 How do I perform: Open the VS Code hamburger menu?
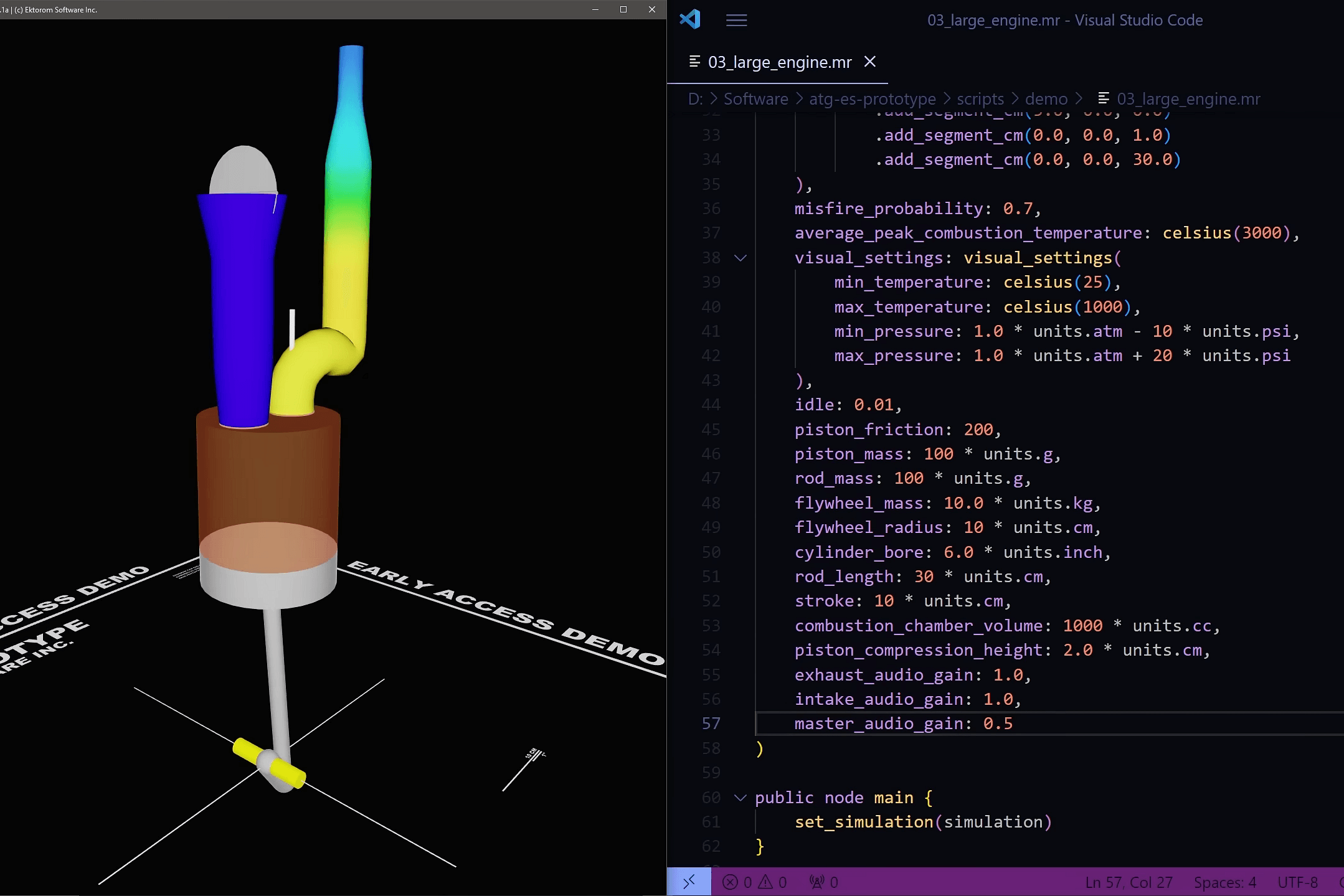[x=736, y=20]
